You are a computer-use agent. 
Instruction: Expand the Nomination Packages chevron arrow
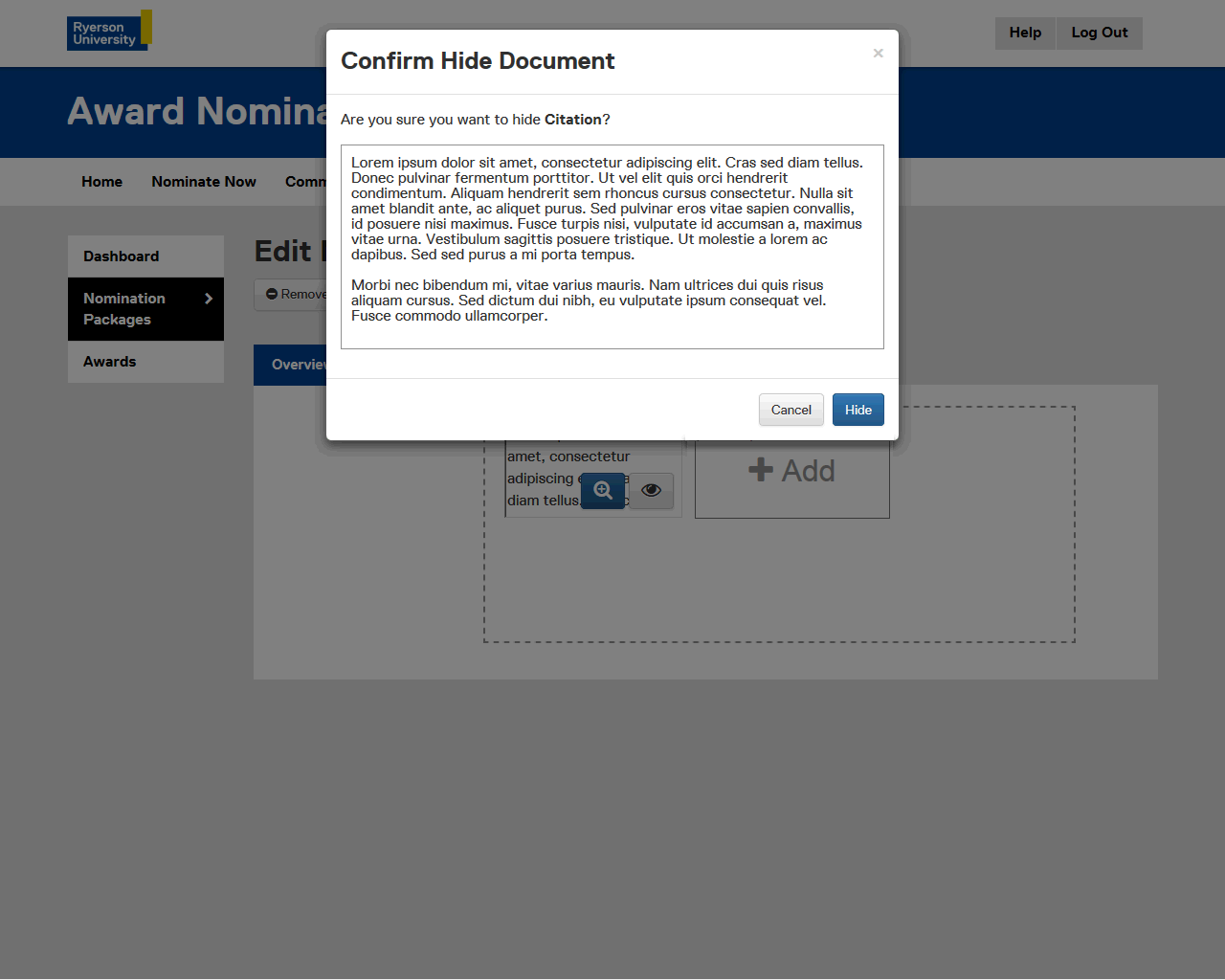(209, 299)
